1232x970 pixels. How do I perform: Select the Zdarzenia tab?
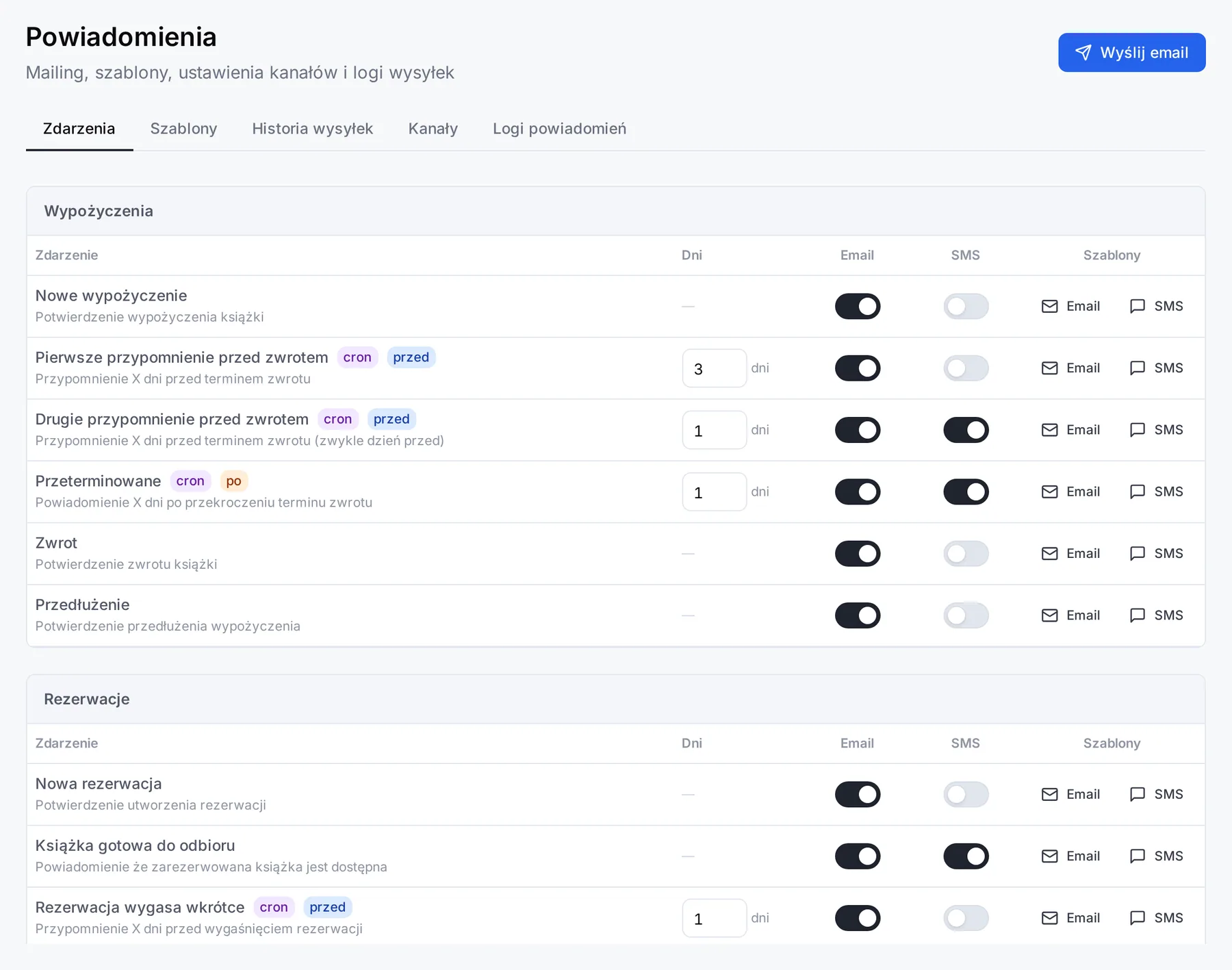click(x=79, y=129)
